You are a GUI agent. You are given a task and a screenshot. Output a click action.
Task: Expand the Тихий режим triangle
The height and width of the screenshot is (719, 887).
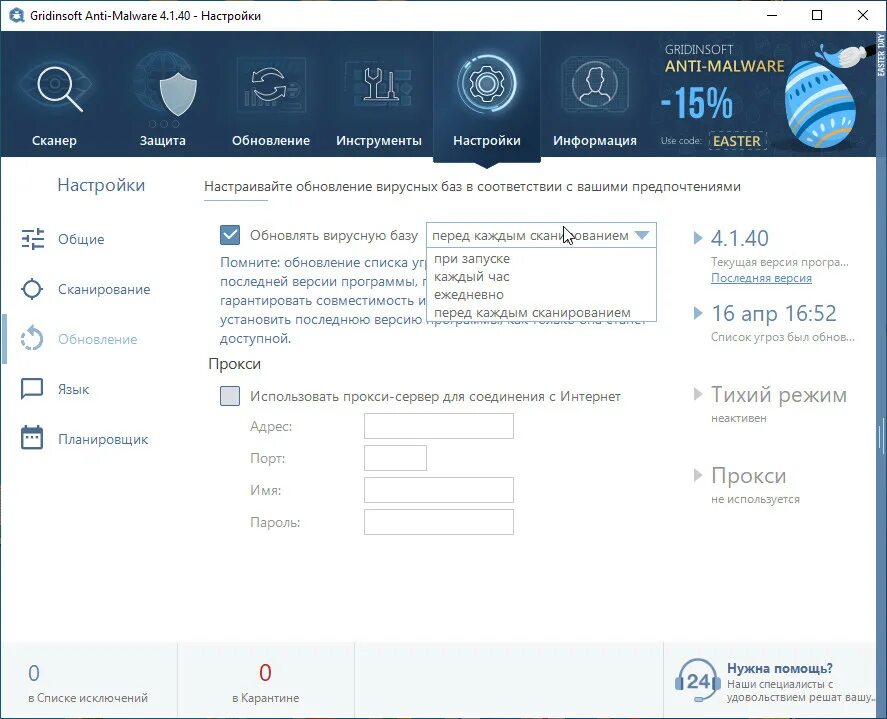click(699, 394)
